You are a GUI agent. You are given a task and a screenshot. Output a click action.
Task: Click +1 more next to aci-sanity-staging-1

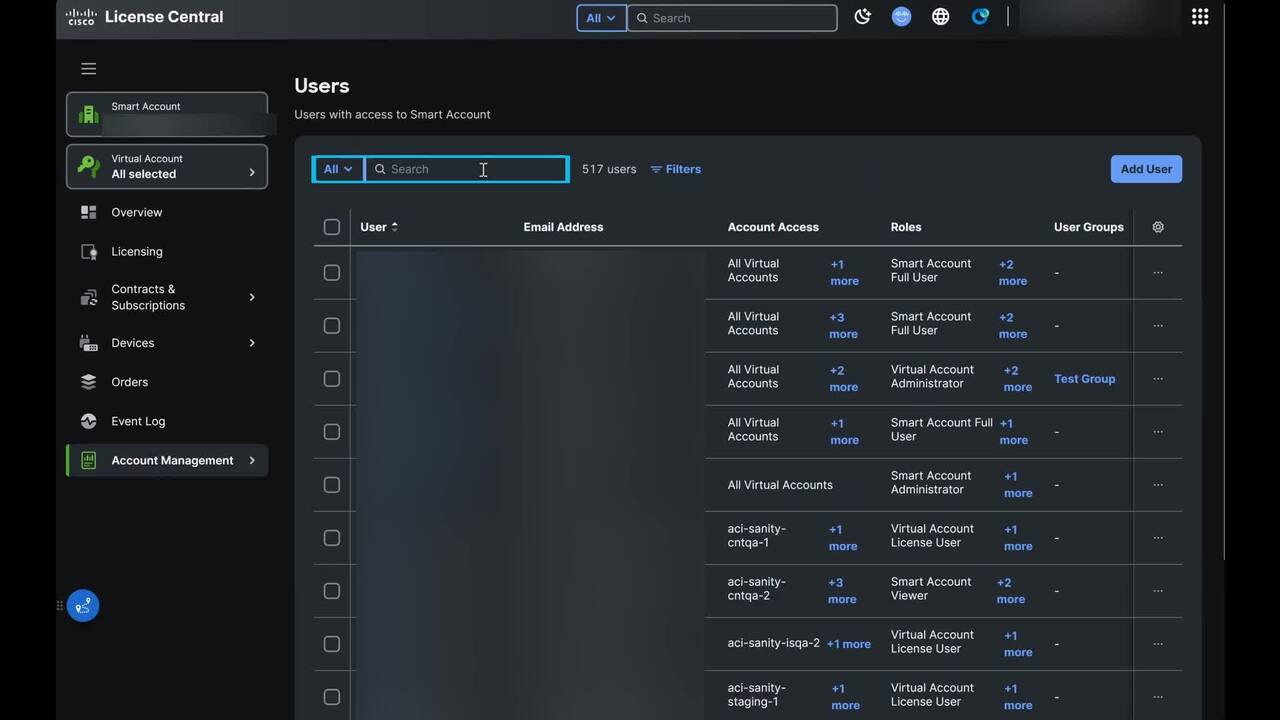click(x=845, y=697)
